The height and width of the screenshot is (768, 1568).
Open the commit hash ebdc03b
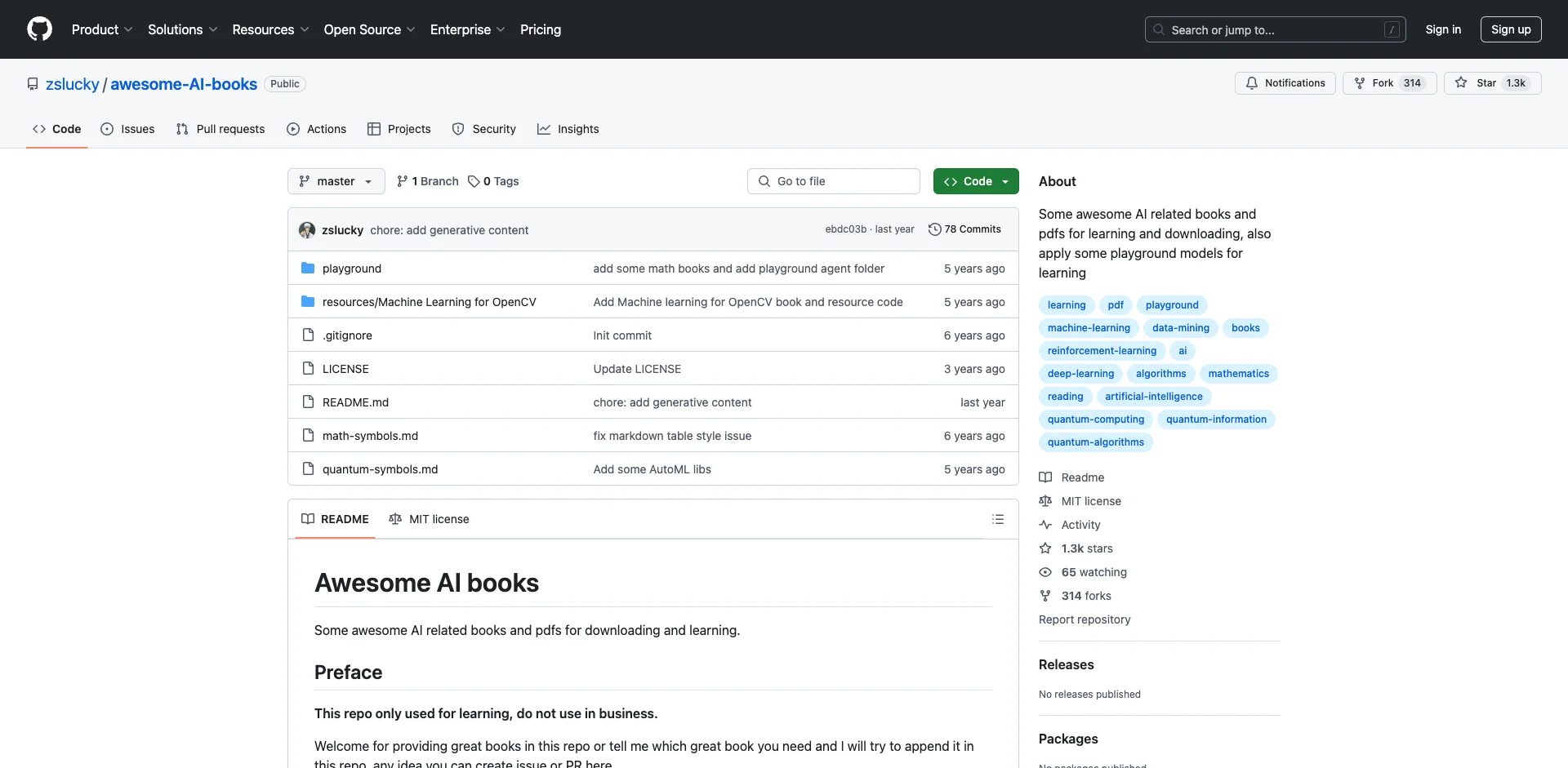pyautogui.click(x=845, y=229)
